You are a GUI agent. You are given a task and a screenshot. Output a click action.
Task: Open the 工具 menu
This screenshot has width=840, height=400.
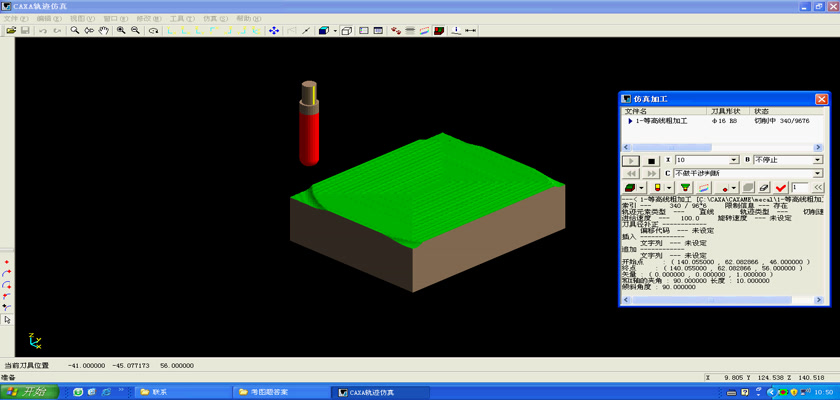point(182,18)
